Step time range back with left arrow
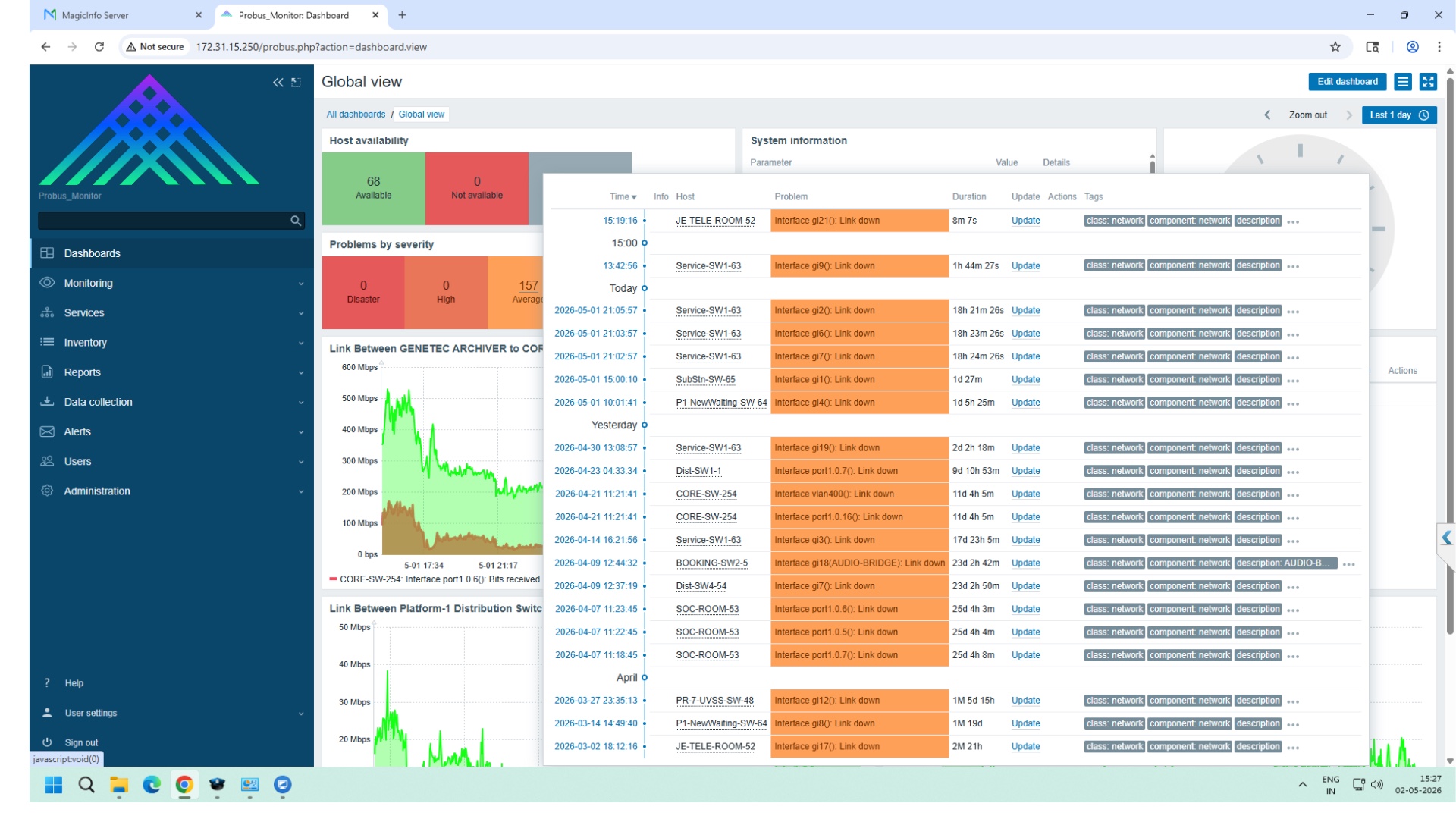 point(1267,115)
